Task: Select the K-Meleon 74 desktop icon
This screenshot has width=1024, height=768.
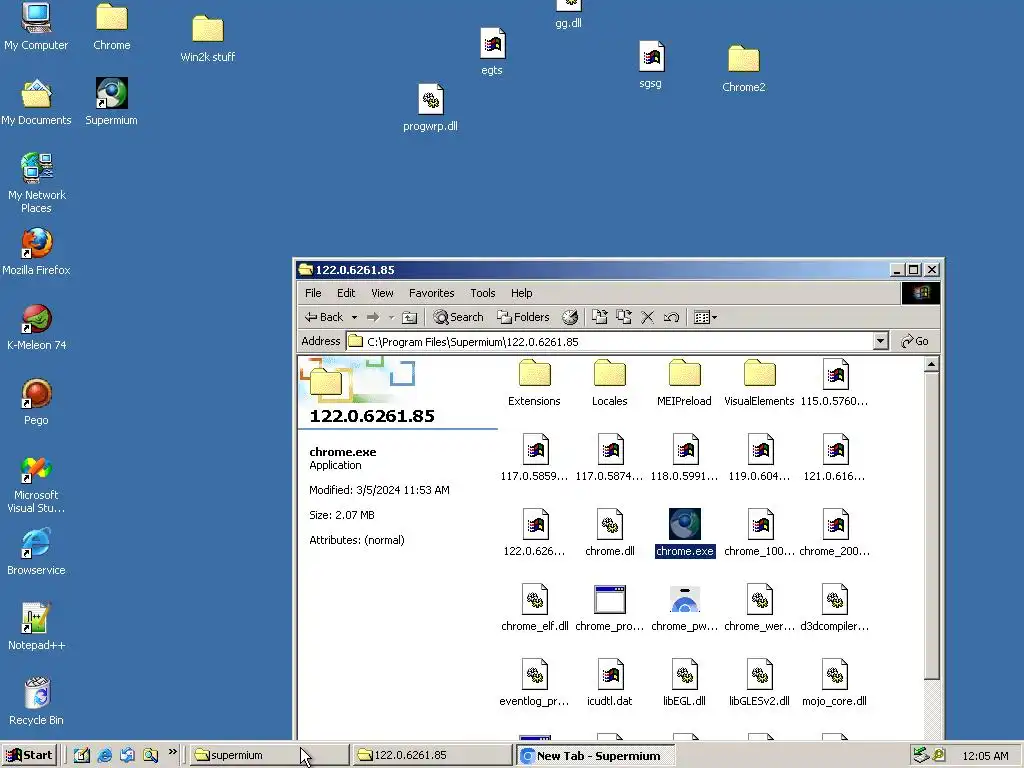Action: coord(36,327)
